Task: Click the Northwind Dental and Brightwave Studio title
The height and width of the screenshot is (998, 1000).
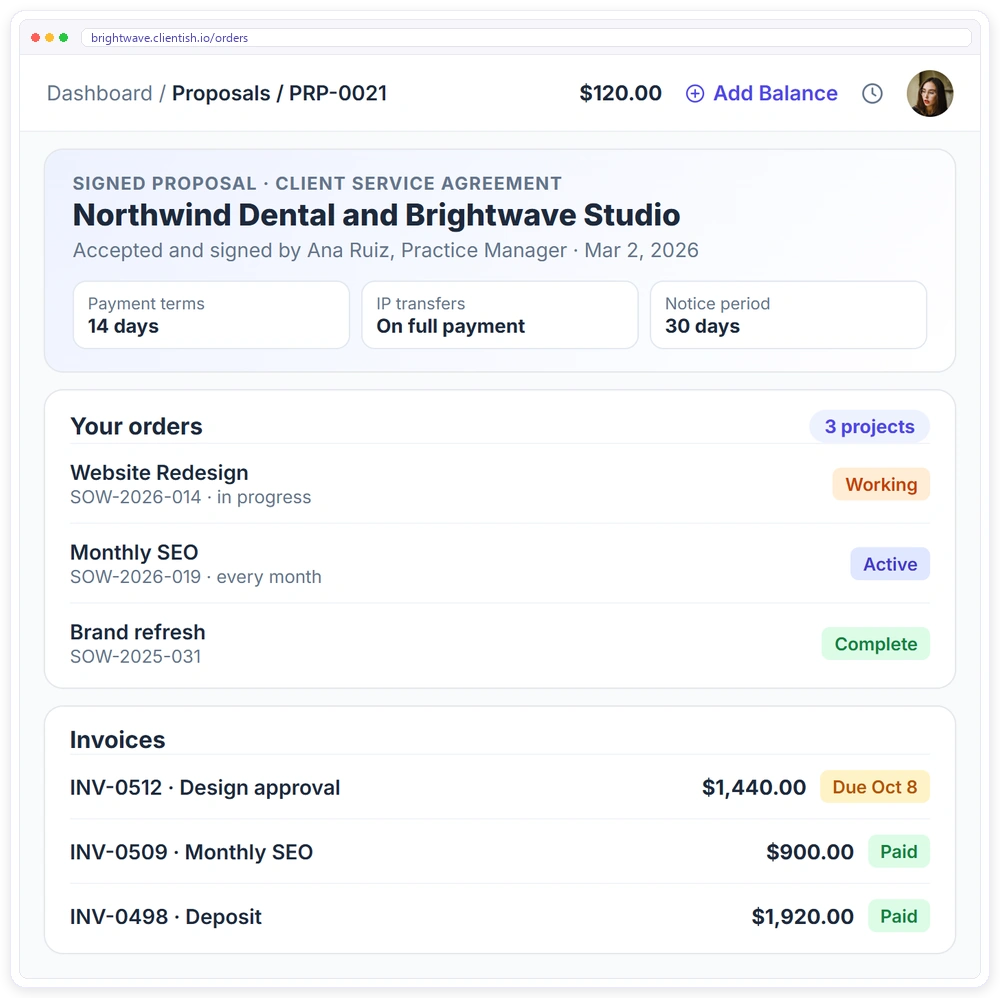Action: 376,215
